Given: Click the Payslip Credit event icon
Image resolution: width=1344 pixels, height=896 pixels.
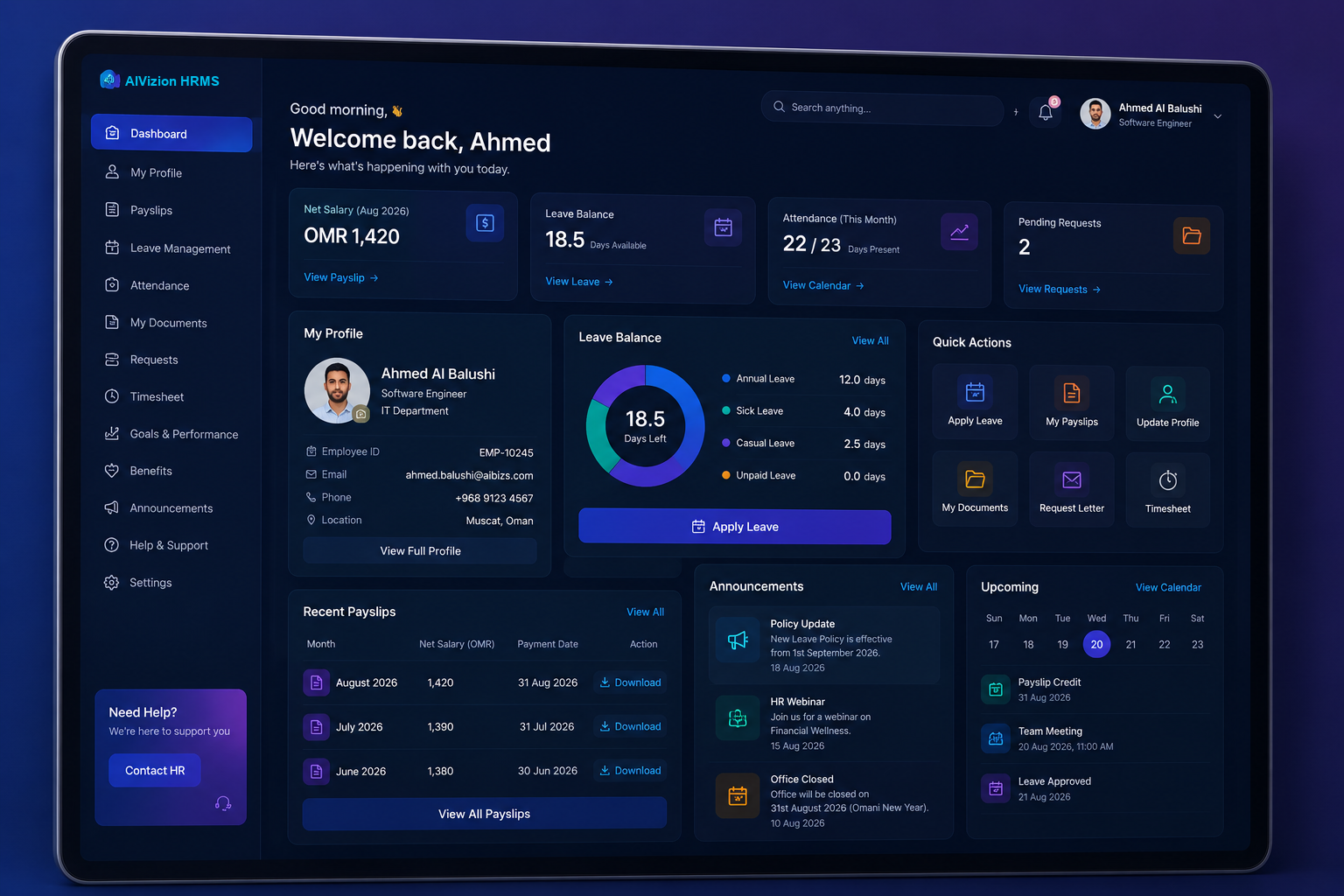Looking at the screenshot, I should point(996,689).
